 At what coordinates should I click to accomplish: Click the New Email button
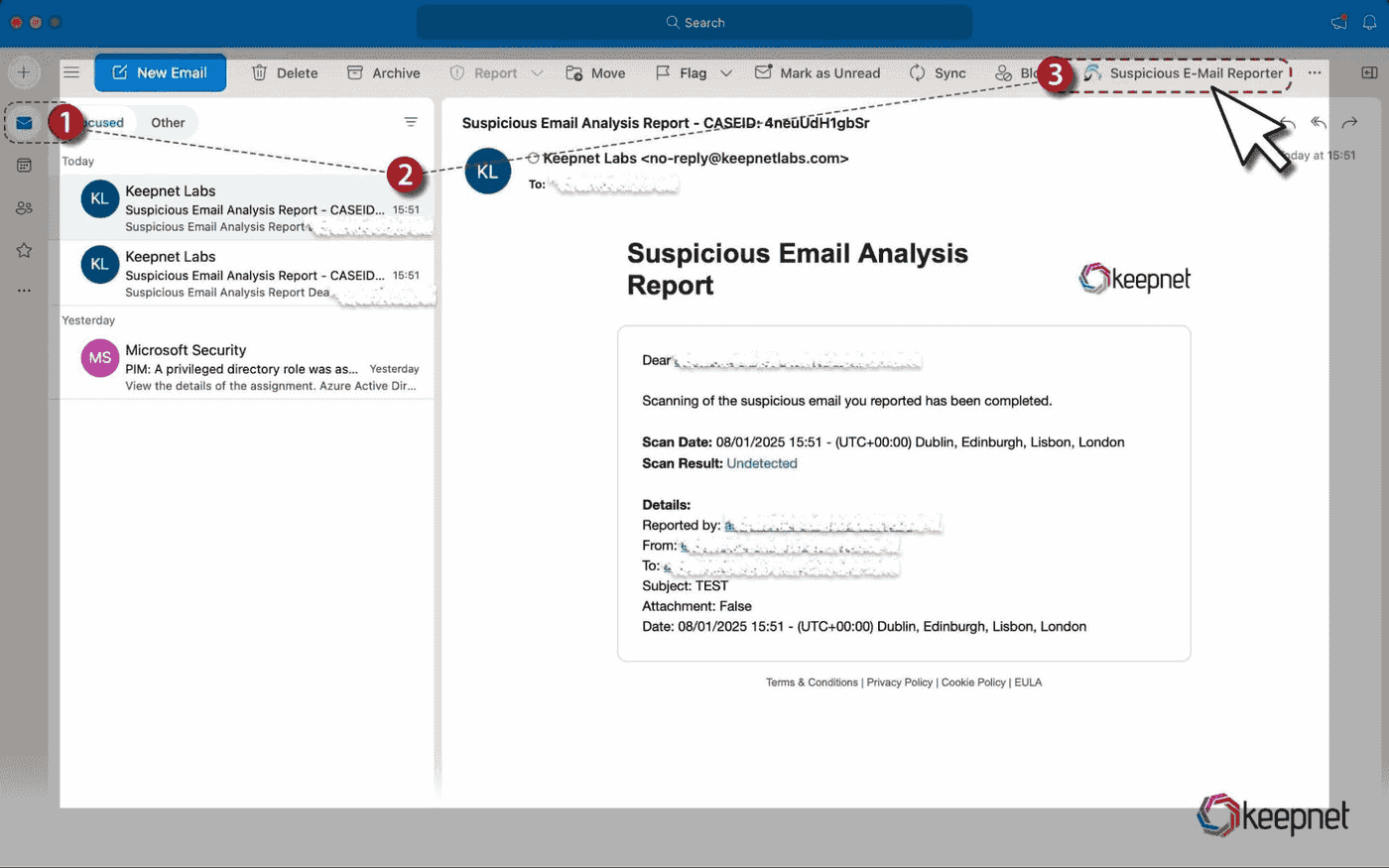click(x=160, y=72)
